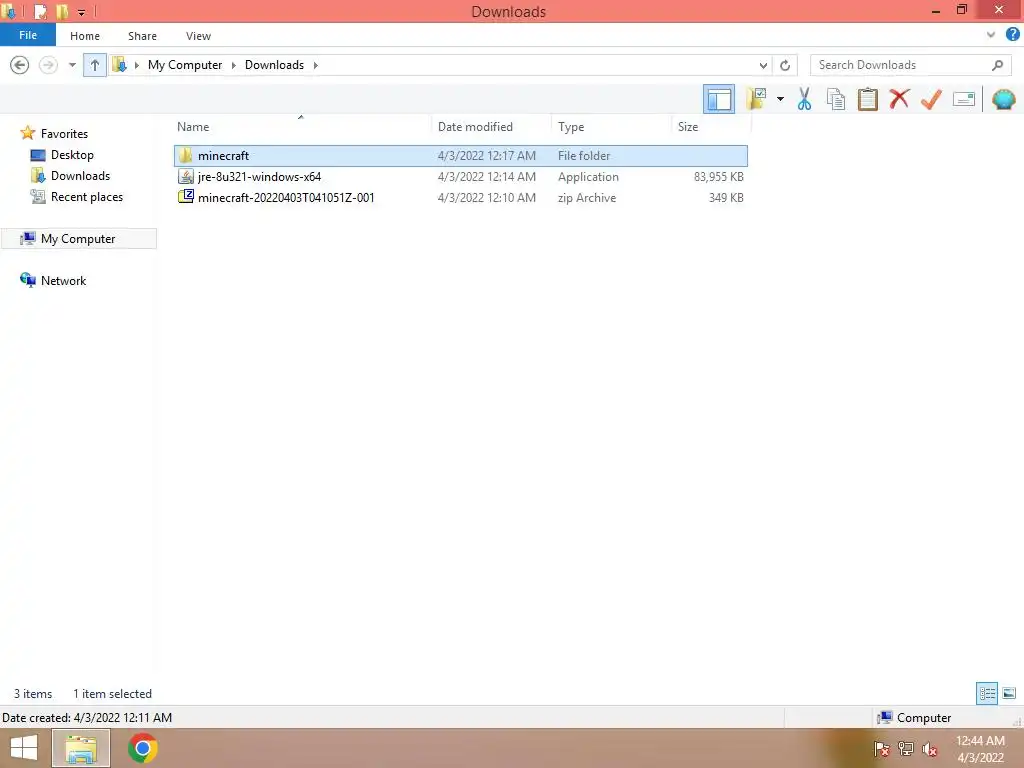
Task: Click the Forward navigation arrow
Action: click(x=48, y=65)
